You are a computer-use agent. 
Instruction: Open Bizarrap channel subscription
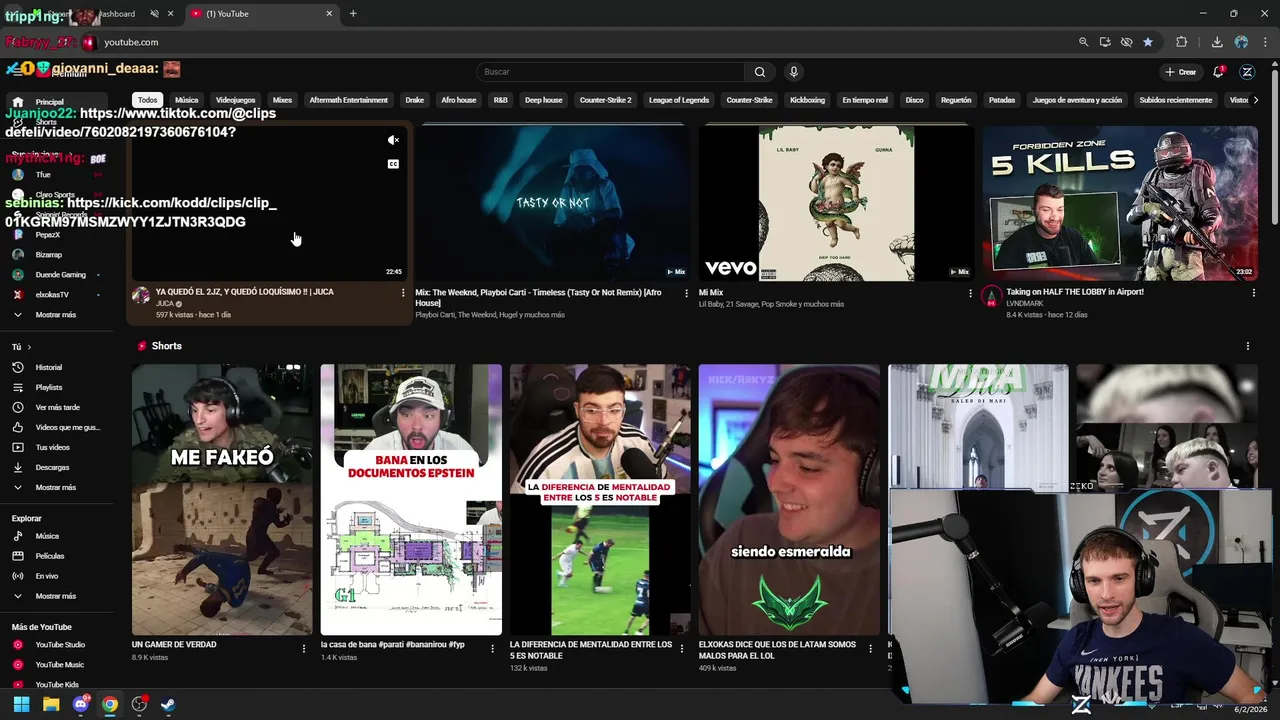(x=48, y=255)
